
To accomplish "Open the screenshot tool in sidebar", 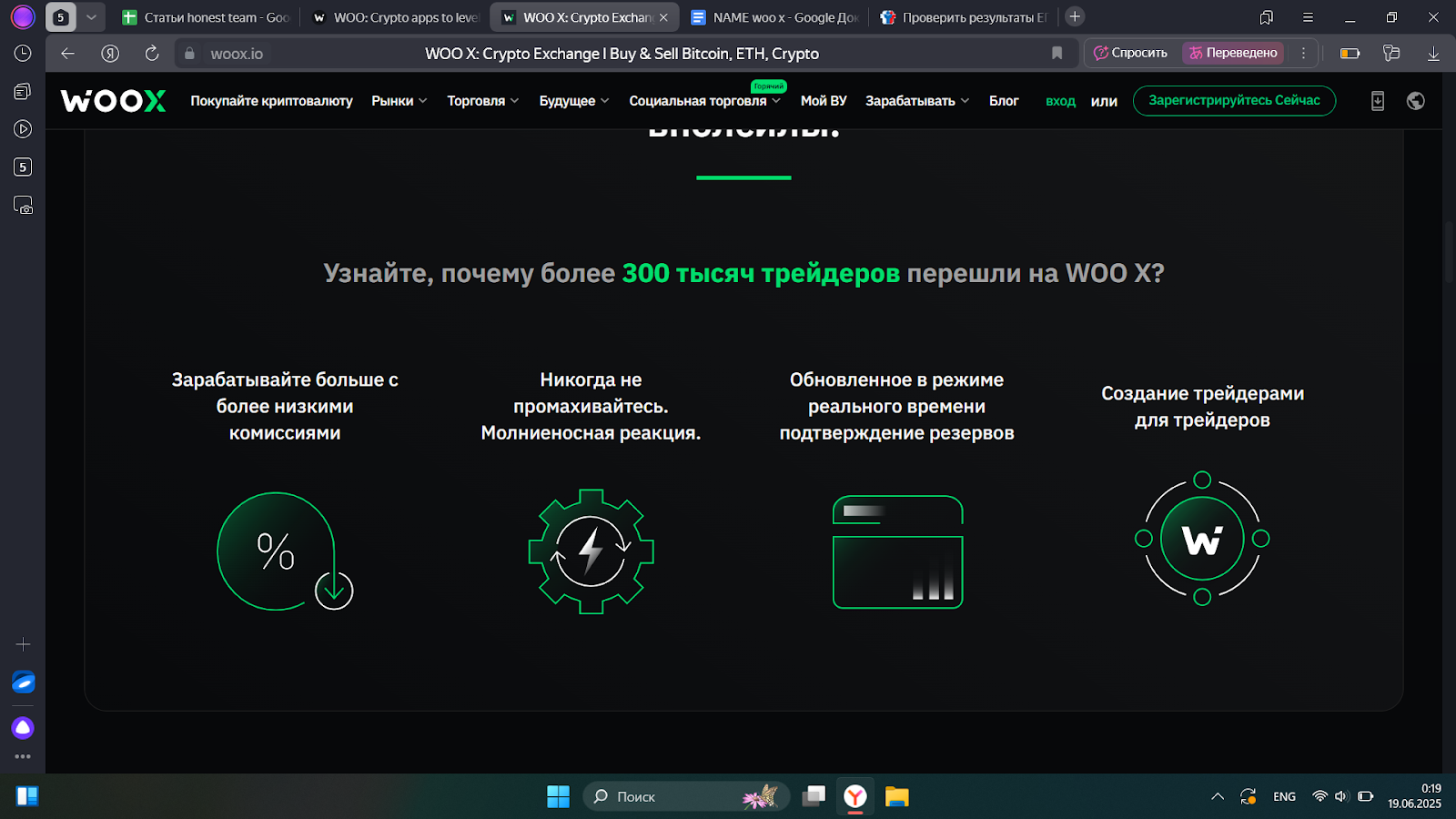I will tap(23, 206).
